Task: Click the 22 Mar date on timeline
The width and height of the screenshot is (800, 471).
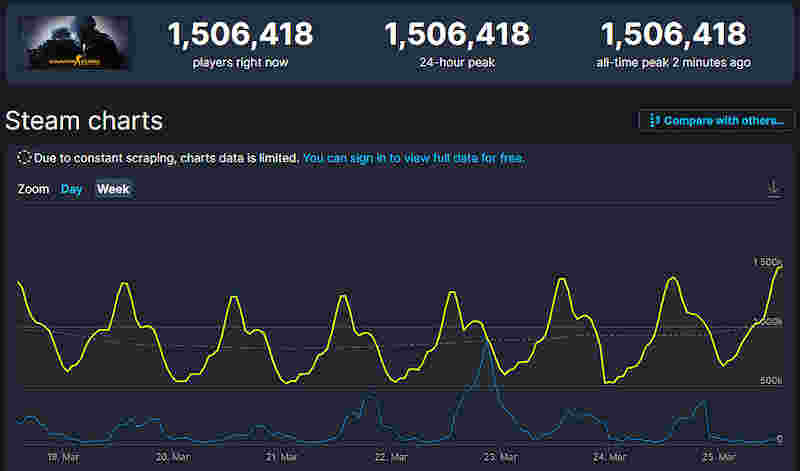Action: pyautogui.click(x=391, y=457)
